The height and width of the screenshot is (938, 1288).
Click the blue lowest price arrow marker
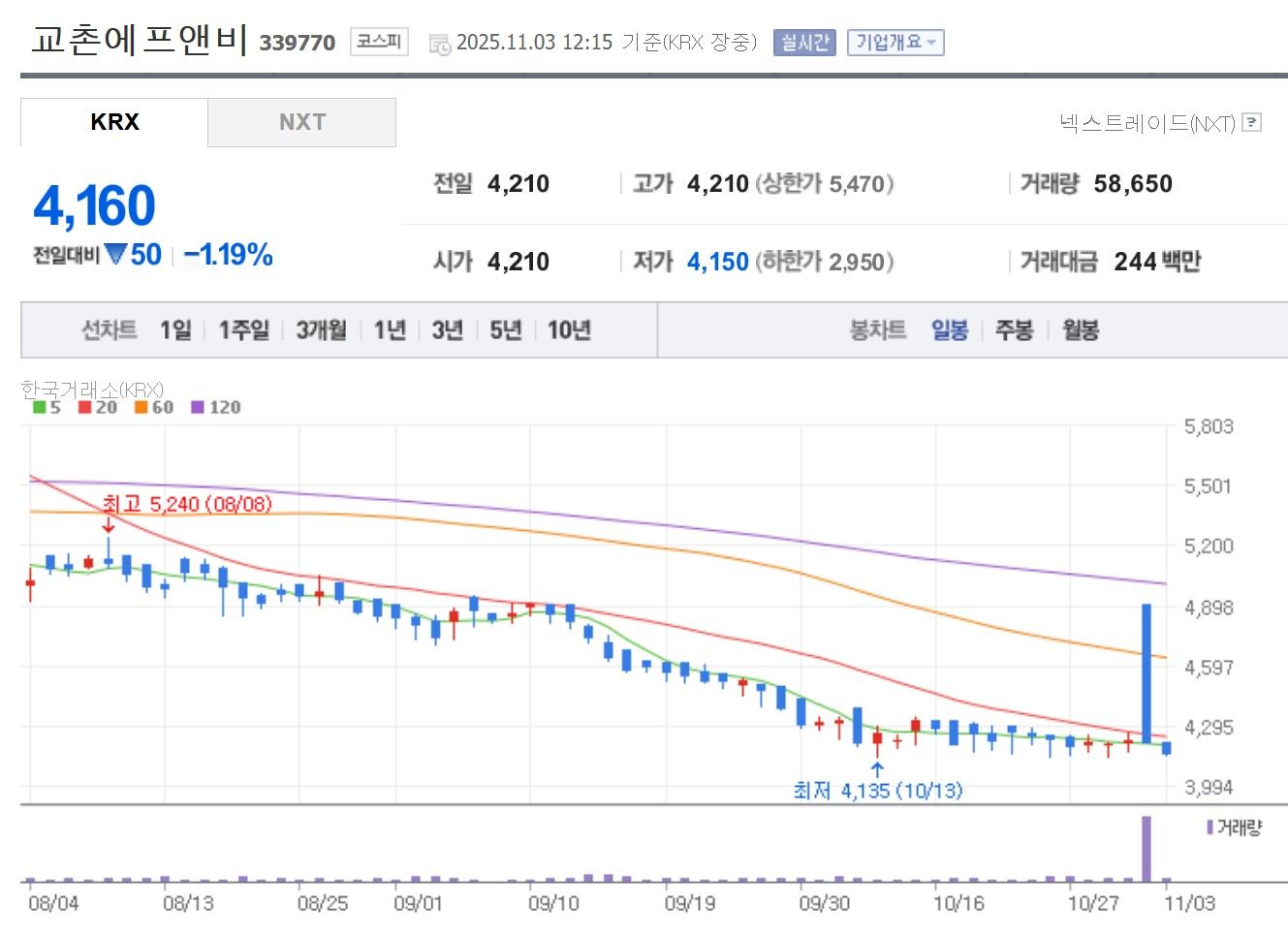click(x=877, y=770)
